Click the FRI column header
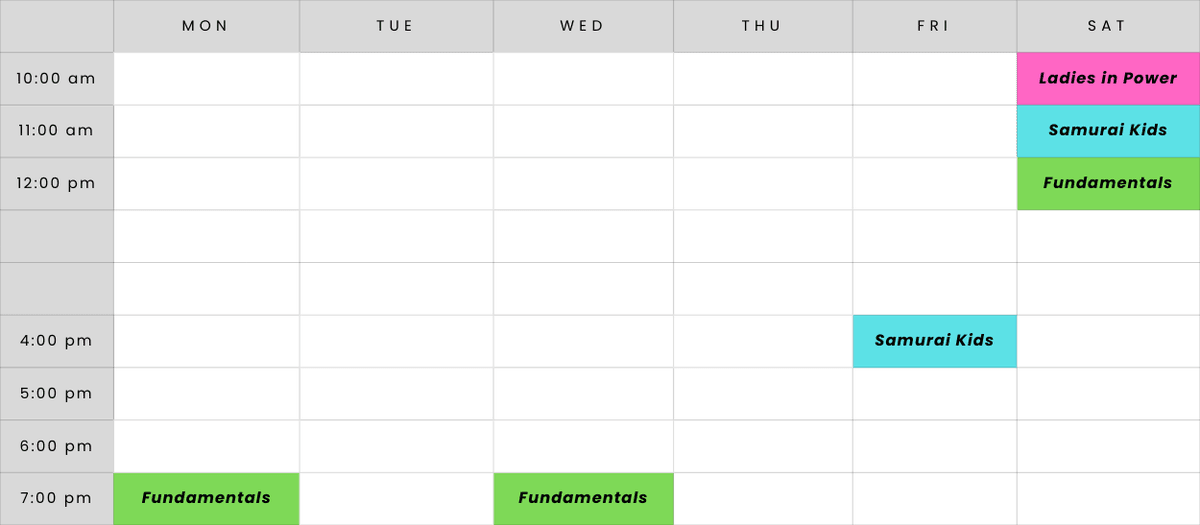Viewport: 1200px width, 525px height. click(x=934, y=26)
